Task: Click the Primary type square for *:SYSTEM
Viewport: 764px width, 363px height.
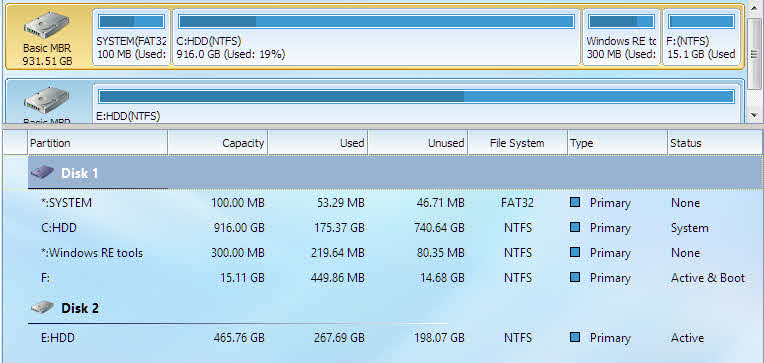Action: [x=575, y=202]
